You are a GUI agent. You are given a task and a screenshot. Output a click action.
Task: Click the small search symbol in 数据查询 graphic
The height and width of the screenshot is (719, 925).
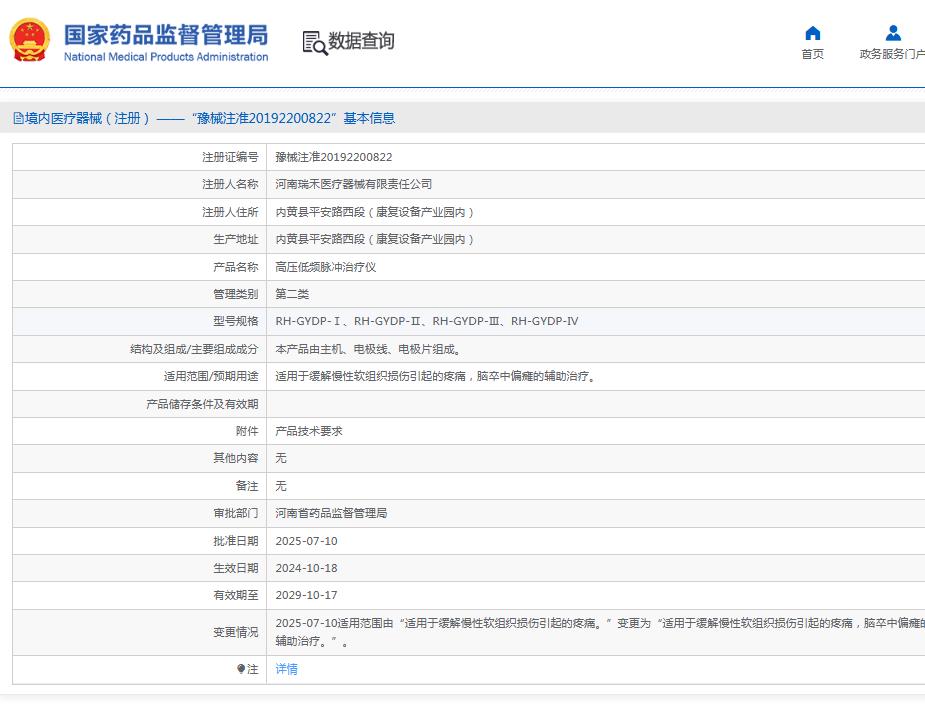click(318, 46)
